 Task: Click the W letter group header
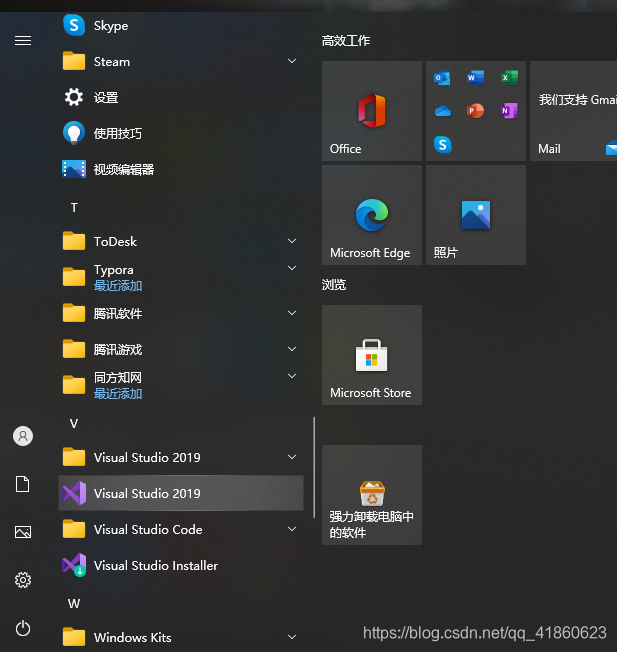coord(74,604)
